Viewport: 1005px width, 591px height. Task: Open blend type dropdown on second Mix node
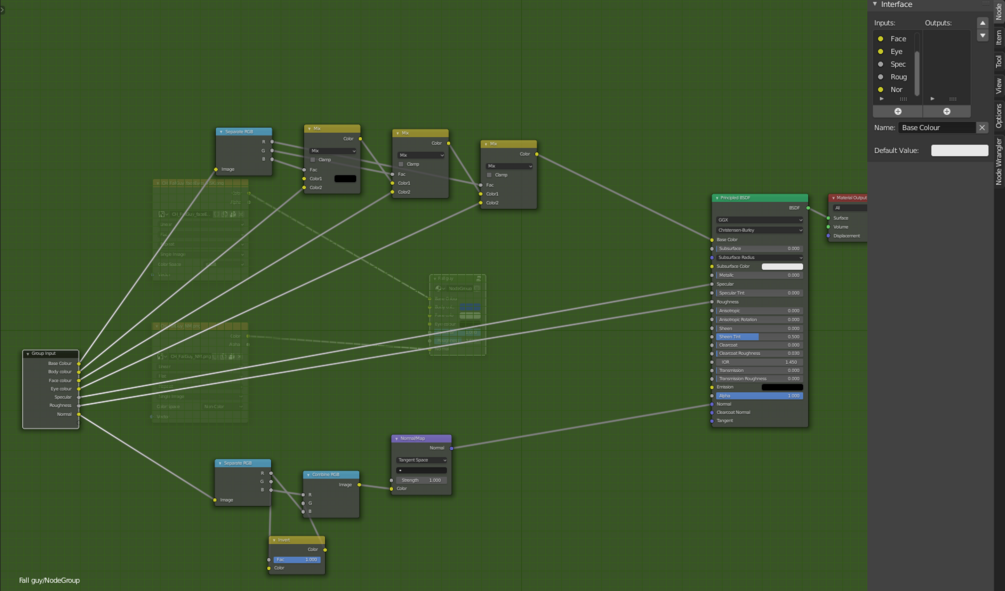coord(421,155)
